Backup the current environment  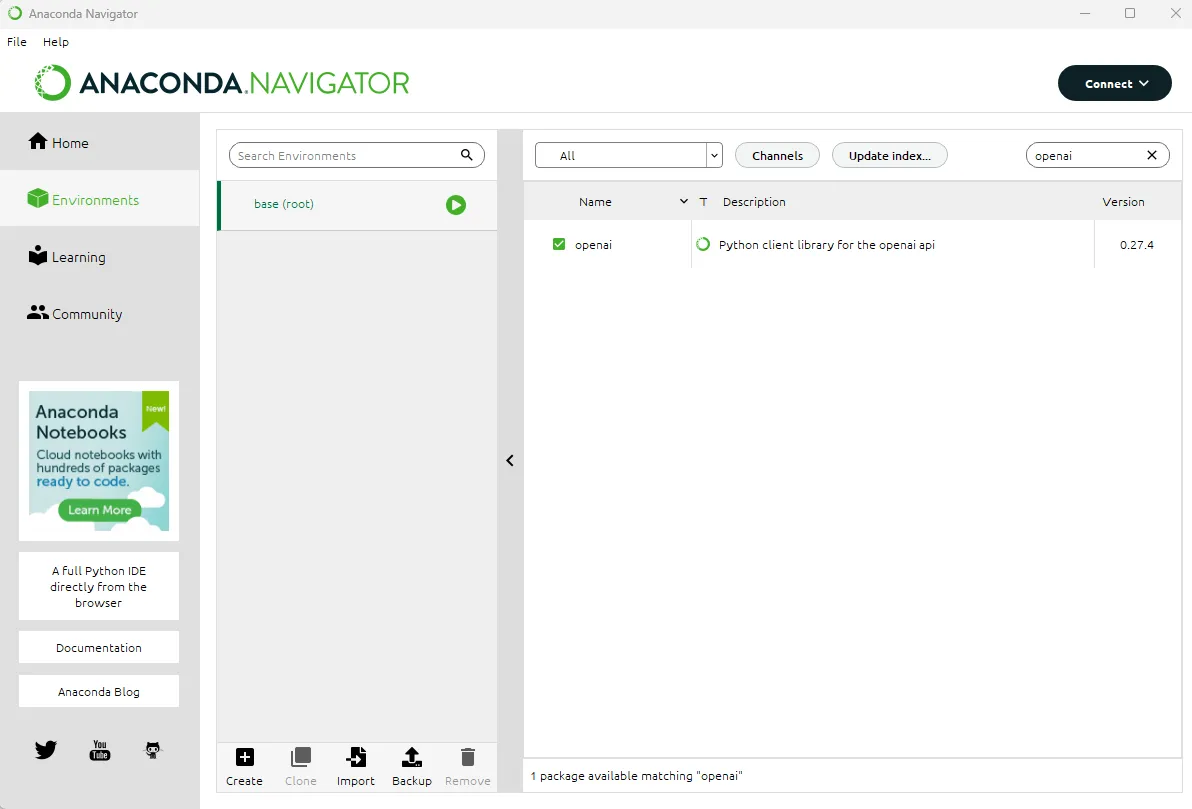point(411,766)
